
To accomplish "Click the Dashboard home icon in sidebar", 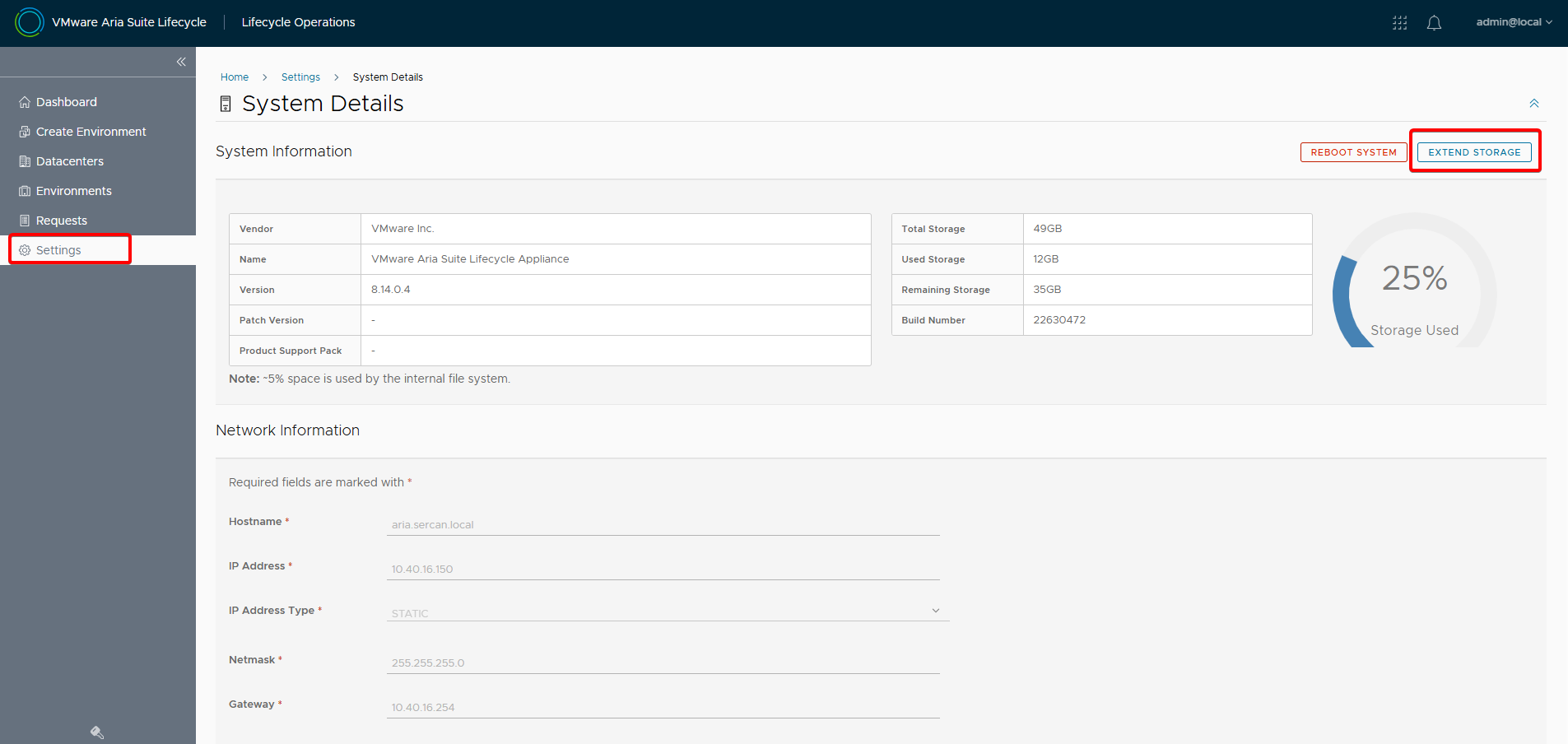I will [x=25, y=102].
